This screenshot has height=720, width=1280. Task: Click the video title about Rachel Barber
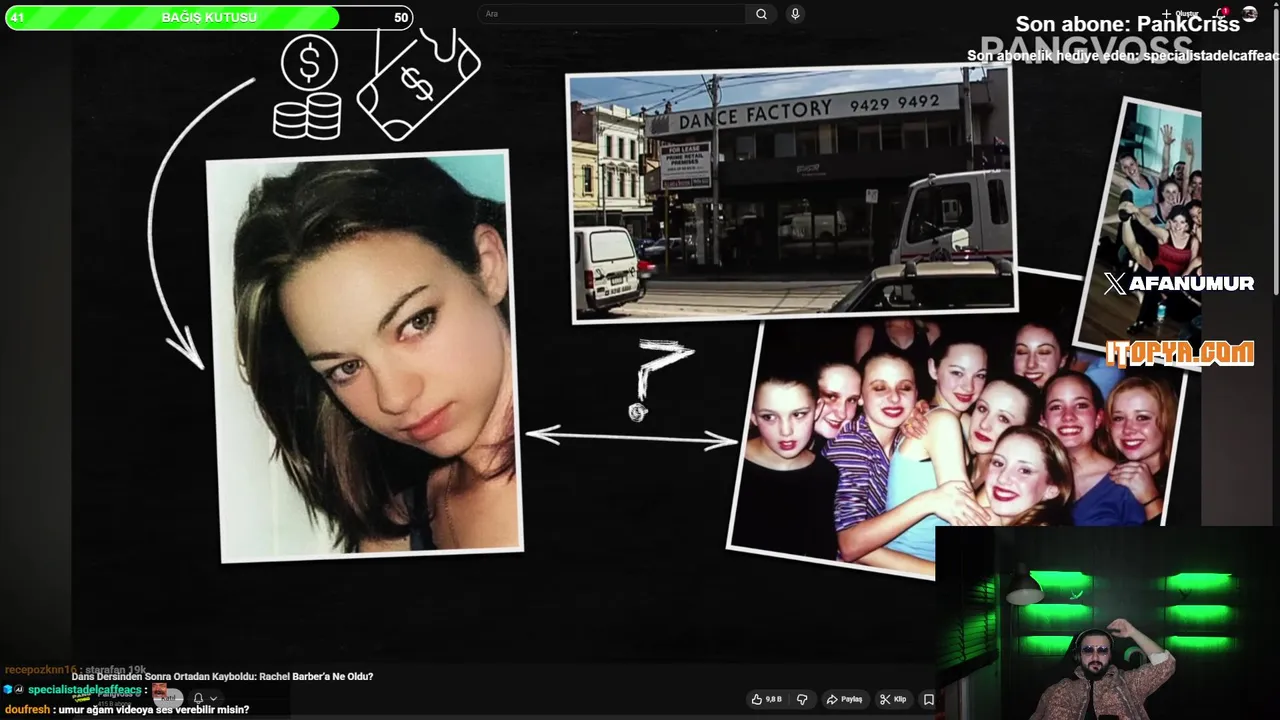pyautogui.click(x=222, y=677)
